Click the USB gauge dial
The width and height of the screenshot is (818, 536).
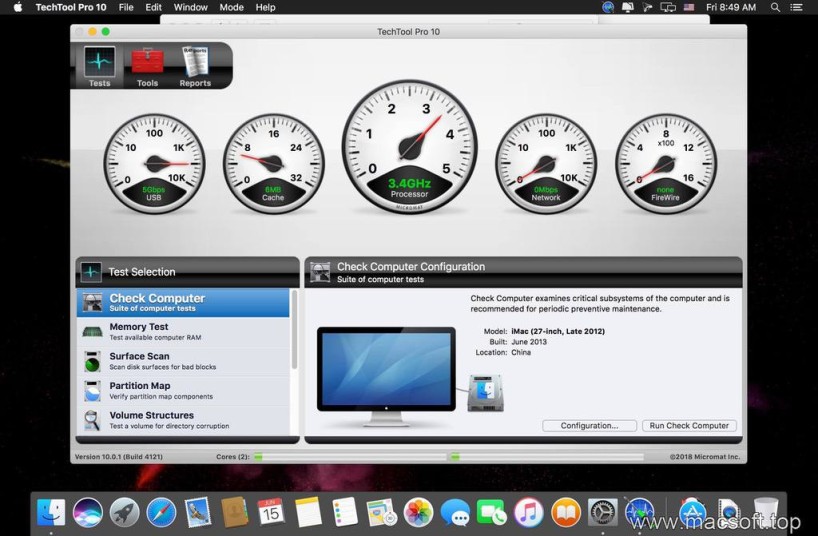pyautogui.click(x=154, y=163)
